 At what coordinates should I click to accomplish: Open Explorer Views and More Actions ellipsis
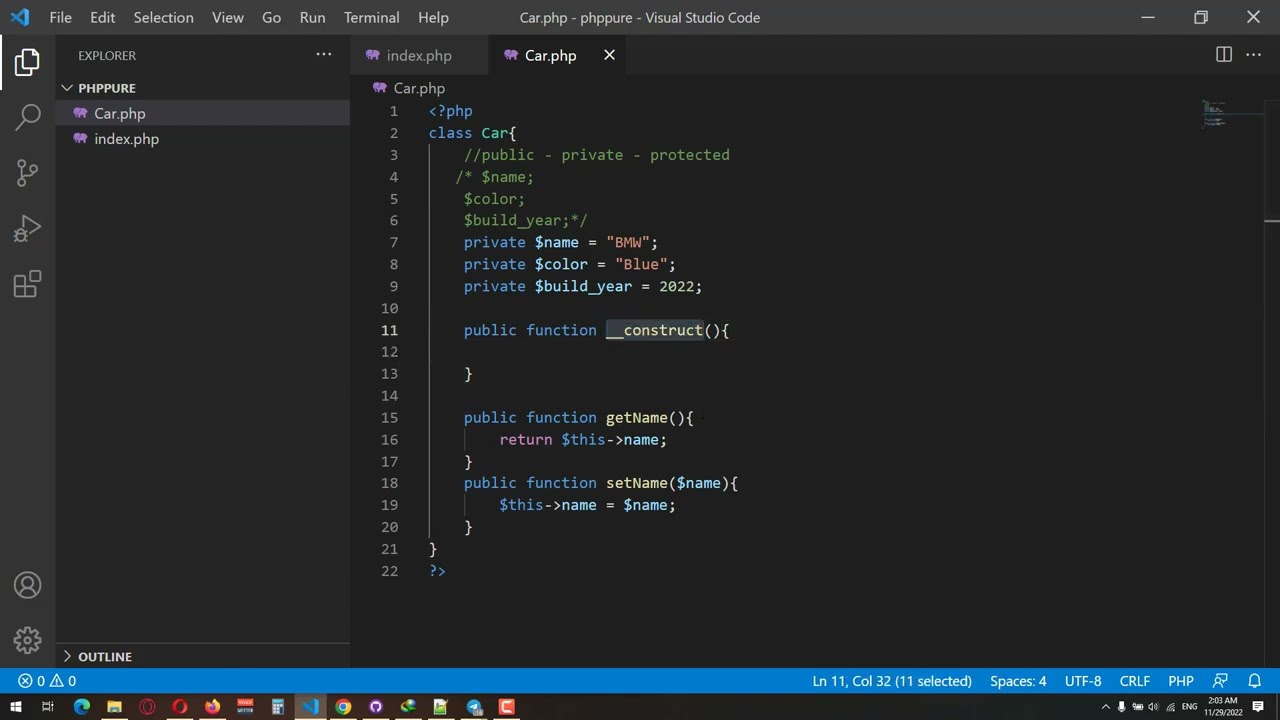[324, 55]
